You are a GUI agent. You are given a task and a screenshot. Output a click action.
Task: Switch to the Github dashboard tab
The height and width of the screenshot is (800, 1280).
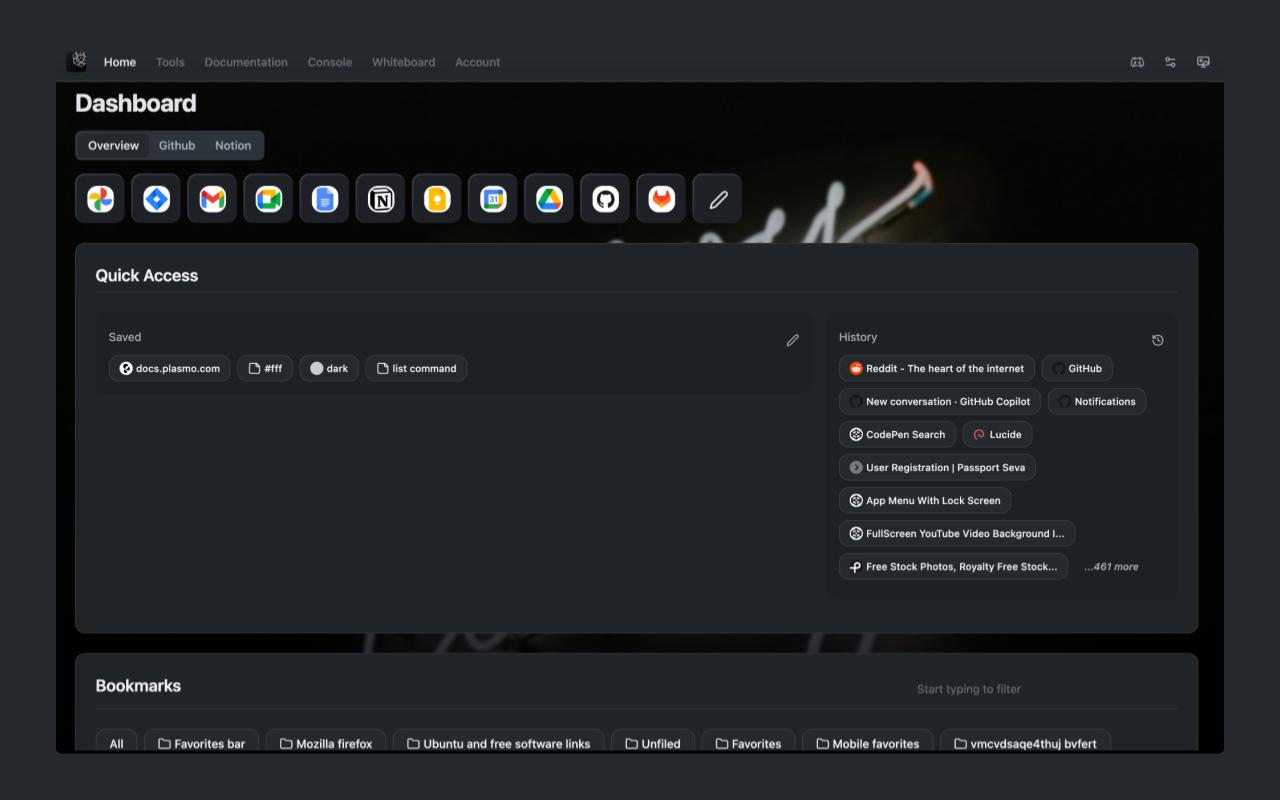click(x=177, y=145)
